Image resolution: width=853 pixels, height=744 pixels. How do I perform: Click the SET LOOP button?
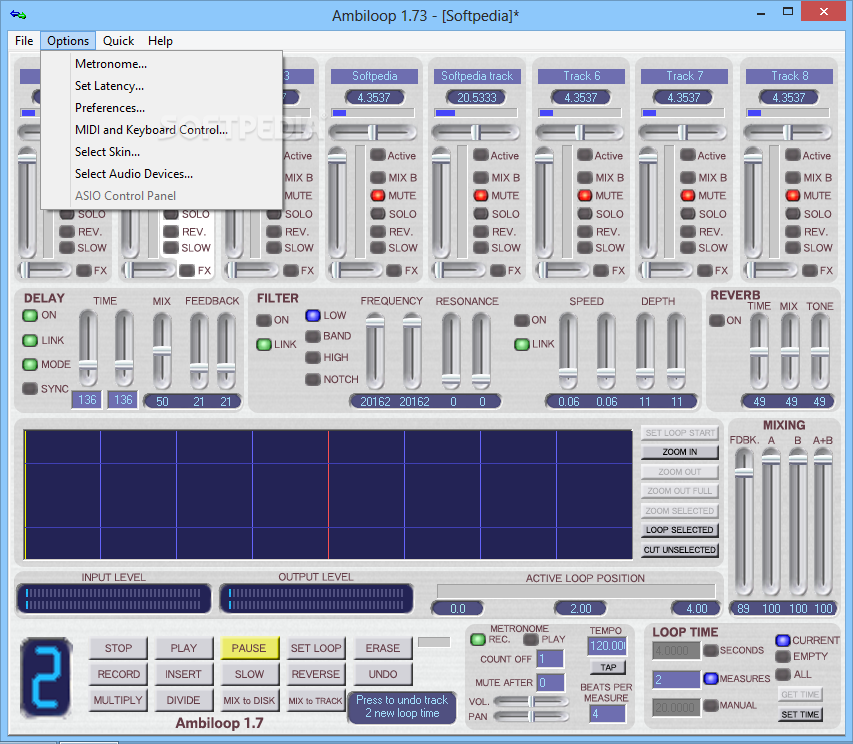316,648
